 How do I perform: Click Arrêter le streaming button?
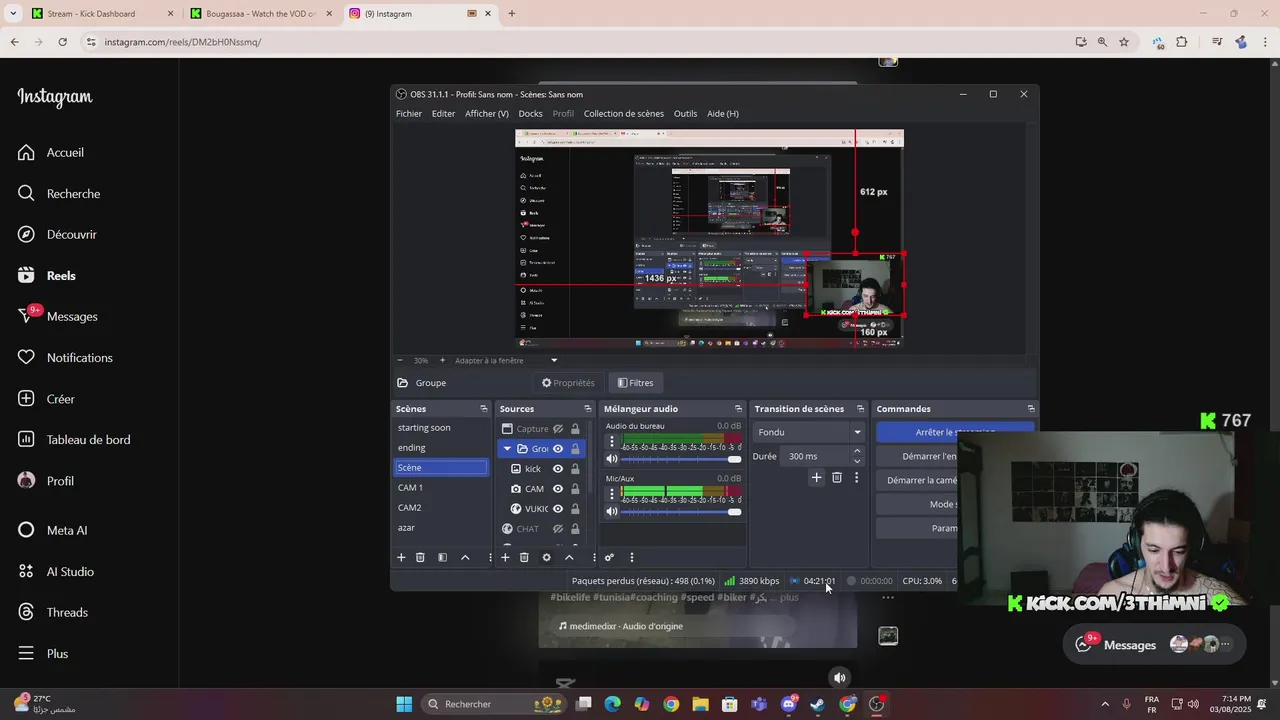point(955,432)
